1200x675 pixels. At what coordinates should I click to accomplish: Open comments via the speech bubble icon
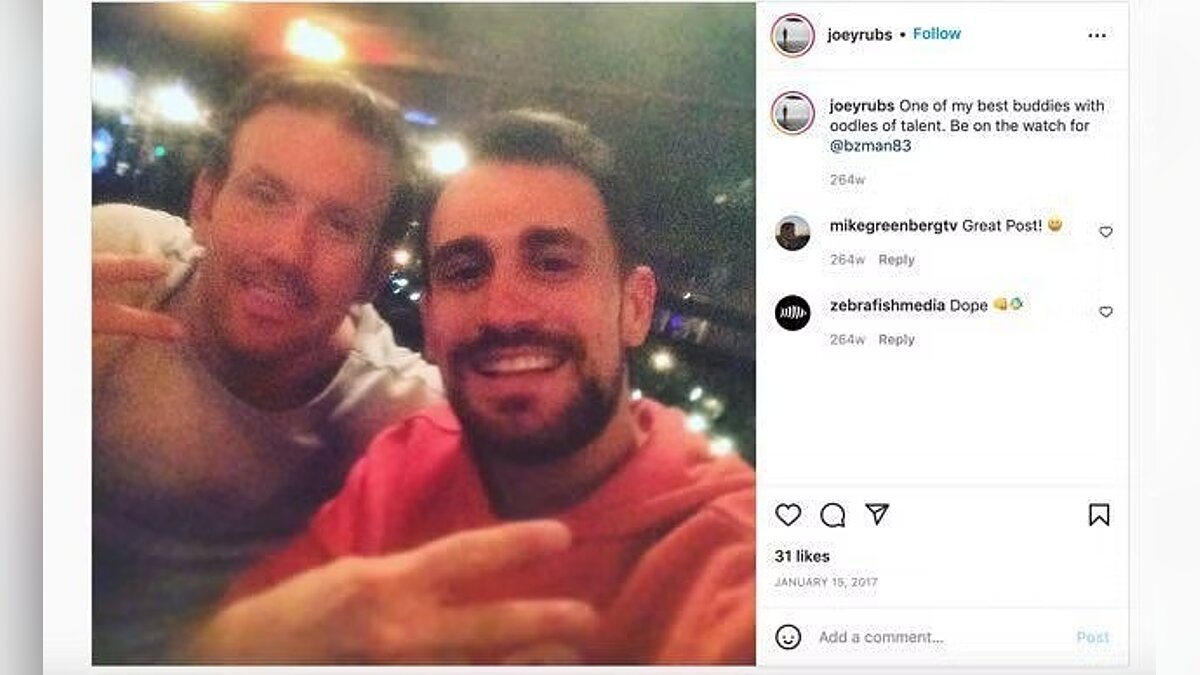[832, 515]
